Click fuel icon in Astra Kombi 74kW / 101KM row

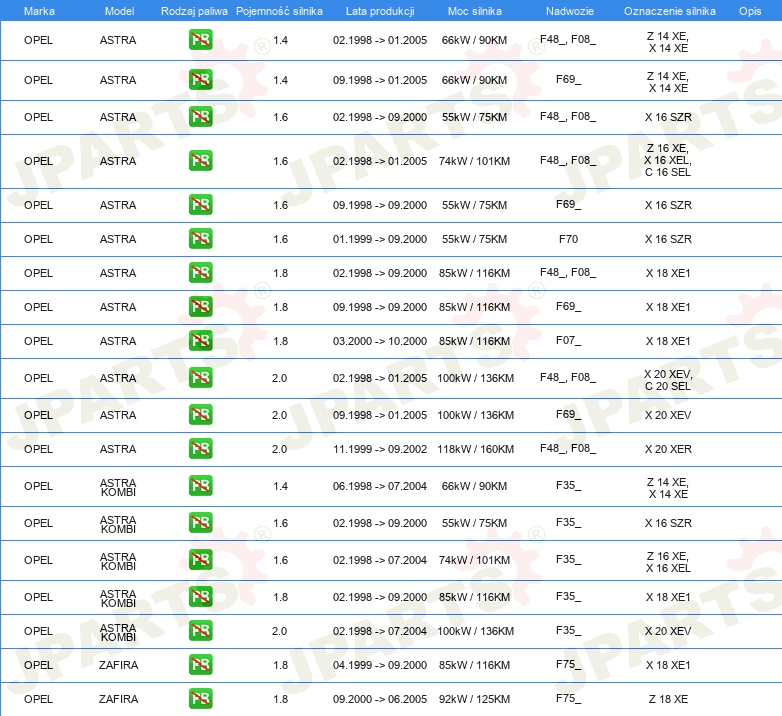click(x=200, y=559)
